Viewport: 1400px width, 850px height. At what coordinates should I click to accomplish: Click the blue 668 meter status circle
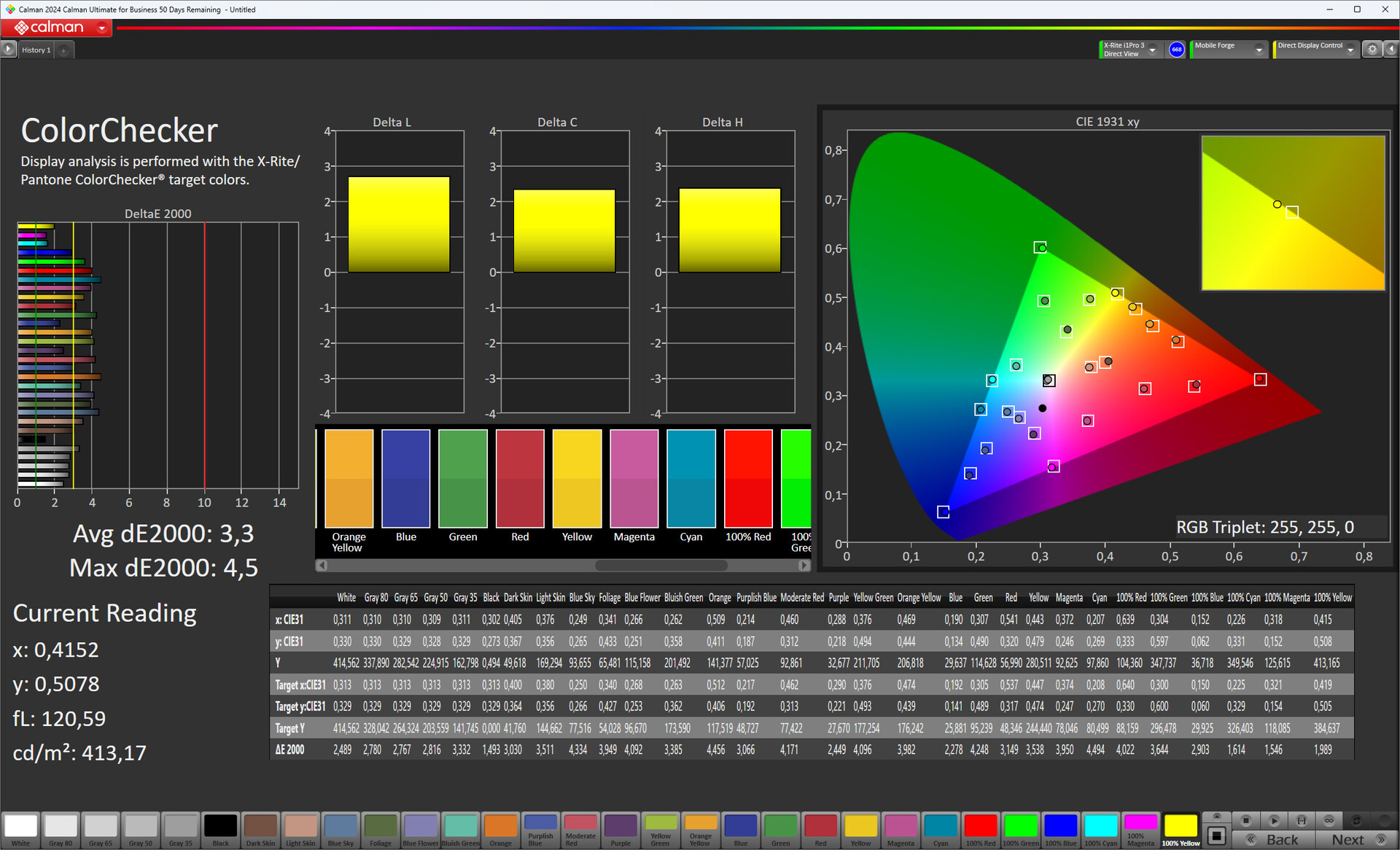click(1176, 50)
